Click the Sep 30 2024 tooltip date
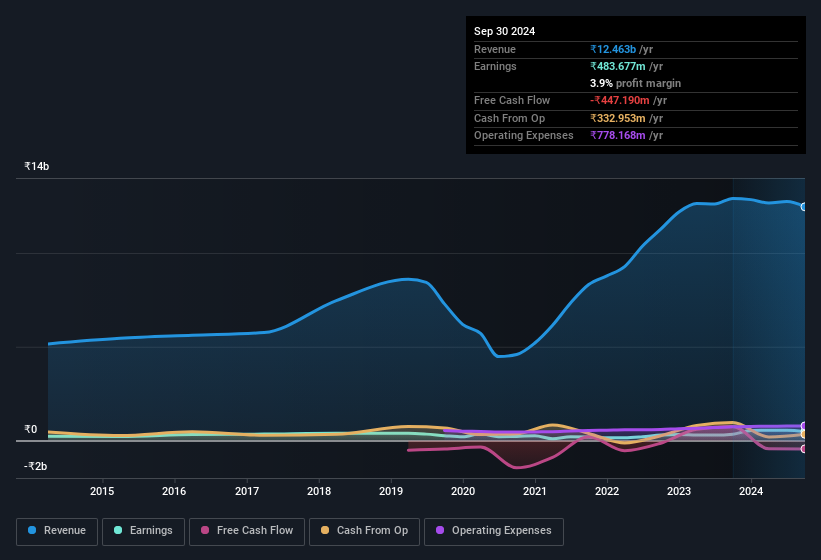The width and height of the screenshot is (821, 560). pos(504,31)
